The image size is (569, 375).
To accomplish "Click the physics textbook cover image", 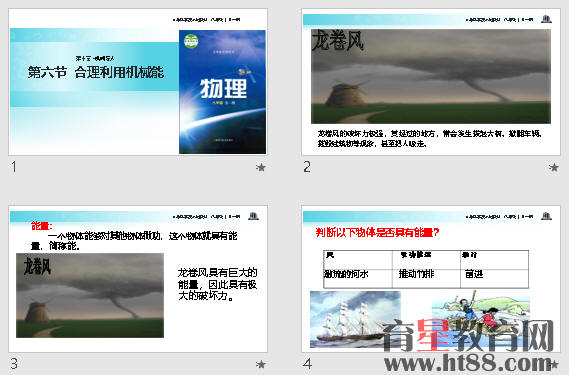I will [222, 92].
